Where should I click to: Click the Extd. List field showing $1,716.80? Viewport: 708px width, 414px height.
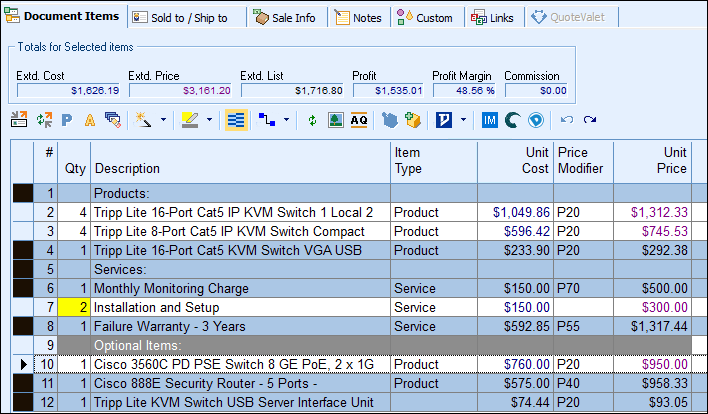pyautogui.click(x=292, y=91)
